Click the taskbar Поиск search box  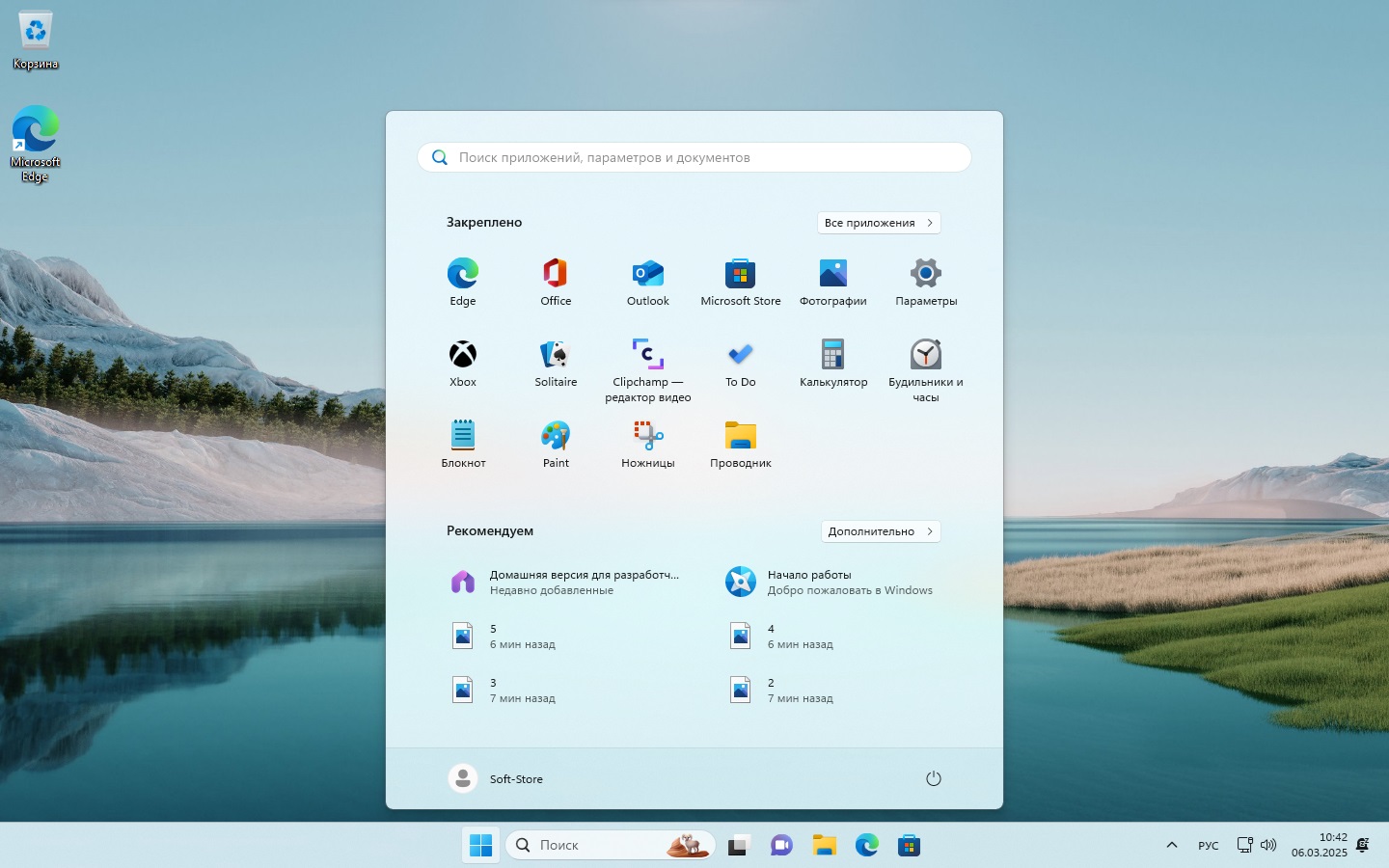click(610, 845)
